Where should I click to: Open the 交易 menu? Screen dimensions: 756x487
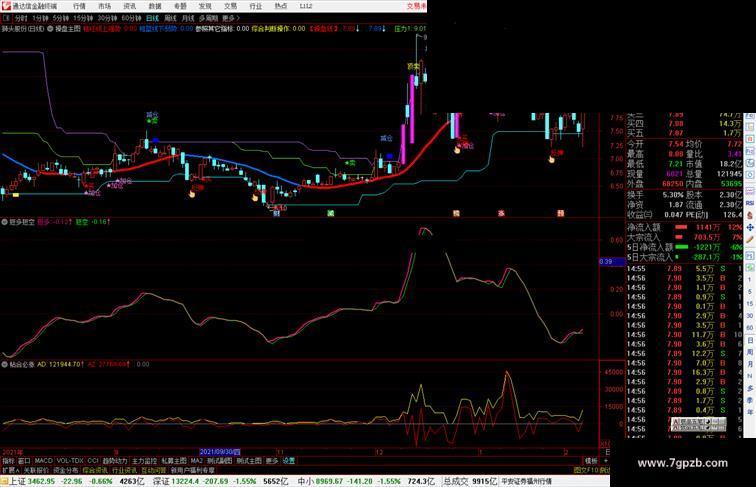click(x=230, y=6)
